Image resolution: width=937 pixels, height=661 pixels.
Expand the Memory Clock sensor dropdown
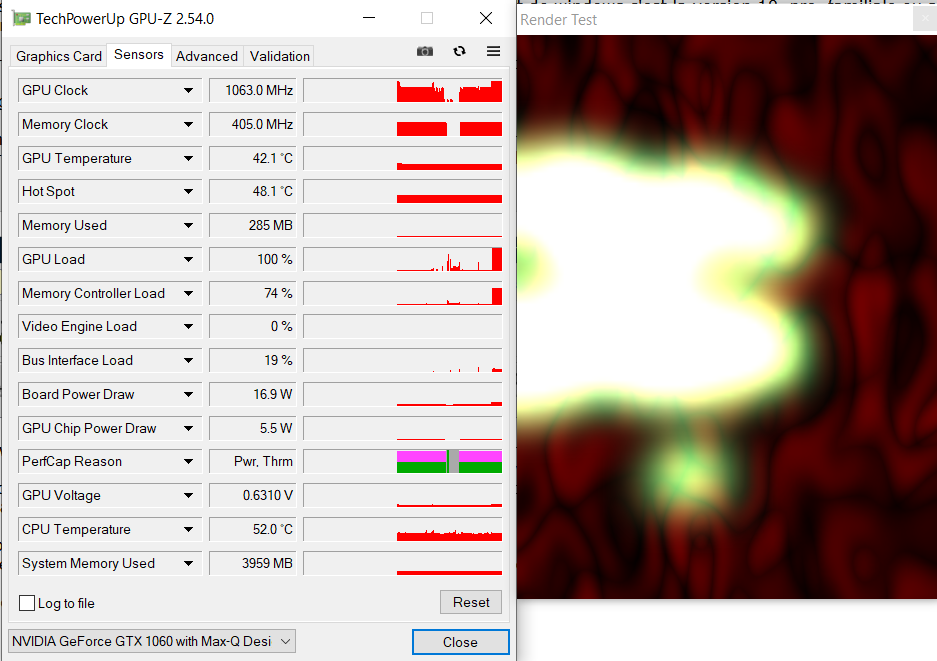[x=188, y=124]
